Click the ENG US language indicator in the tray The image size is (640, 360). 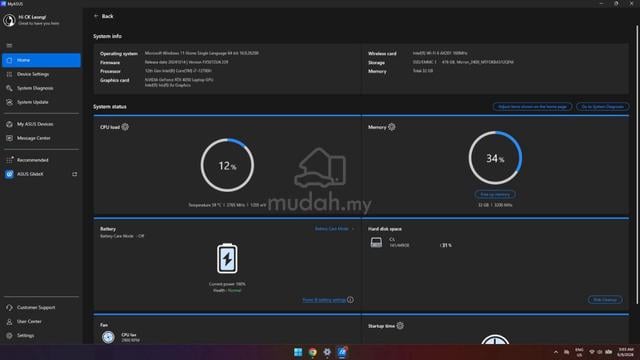[579, 352]
